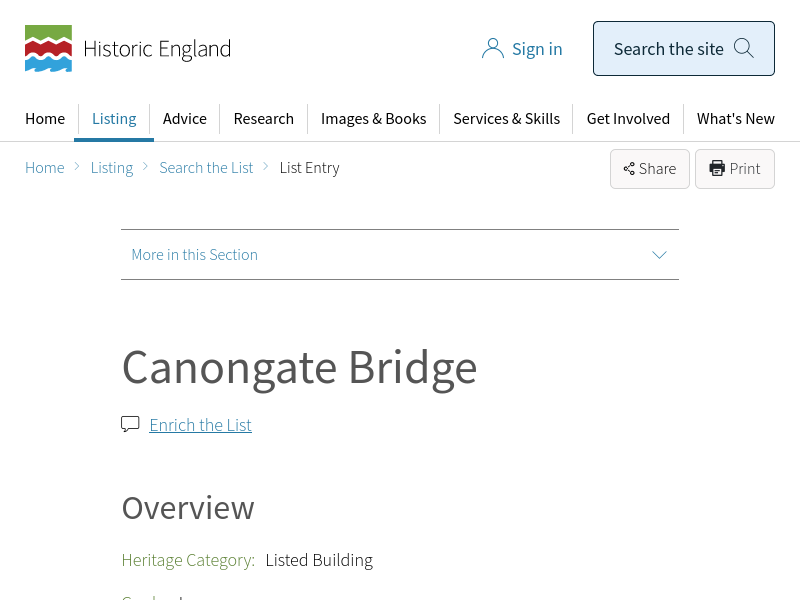The image size is (800, 600).
Task: Expand the More in this Section chevron
Action: (659, 255)
